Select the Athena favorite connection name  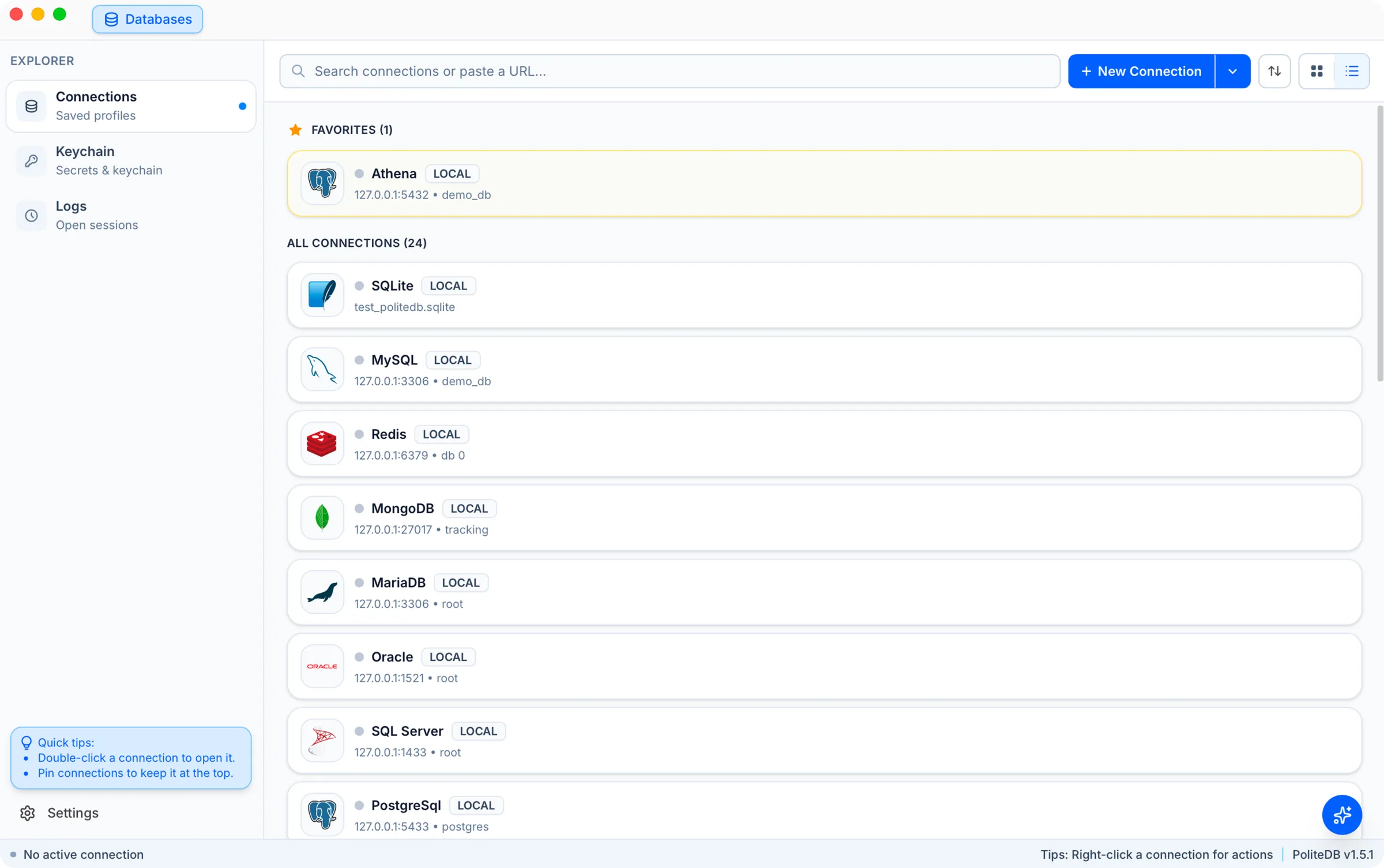click(x=393, y=174)
